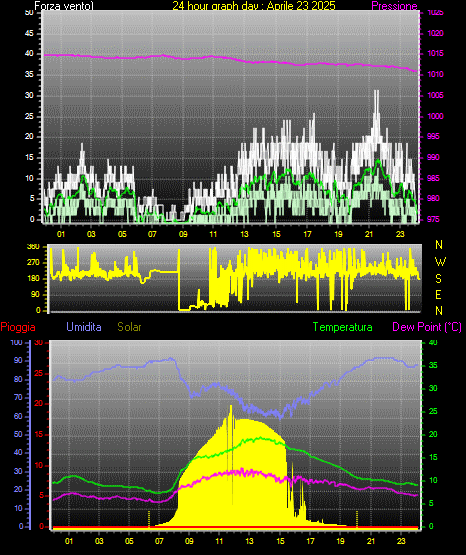Click the '100' humidity axis value
Viewport: 466px width, 555px height.
(16, 342)
